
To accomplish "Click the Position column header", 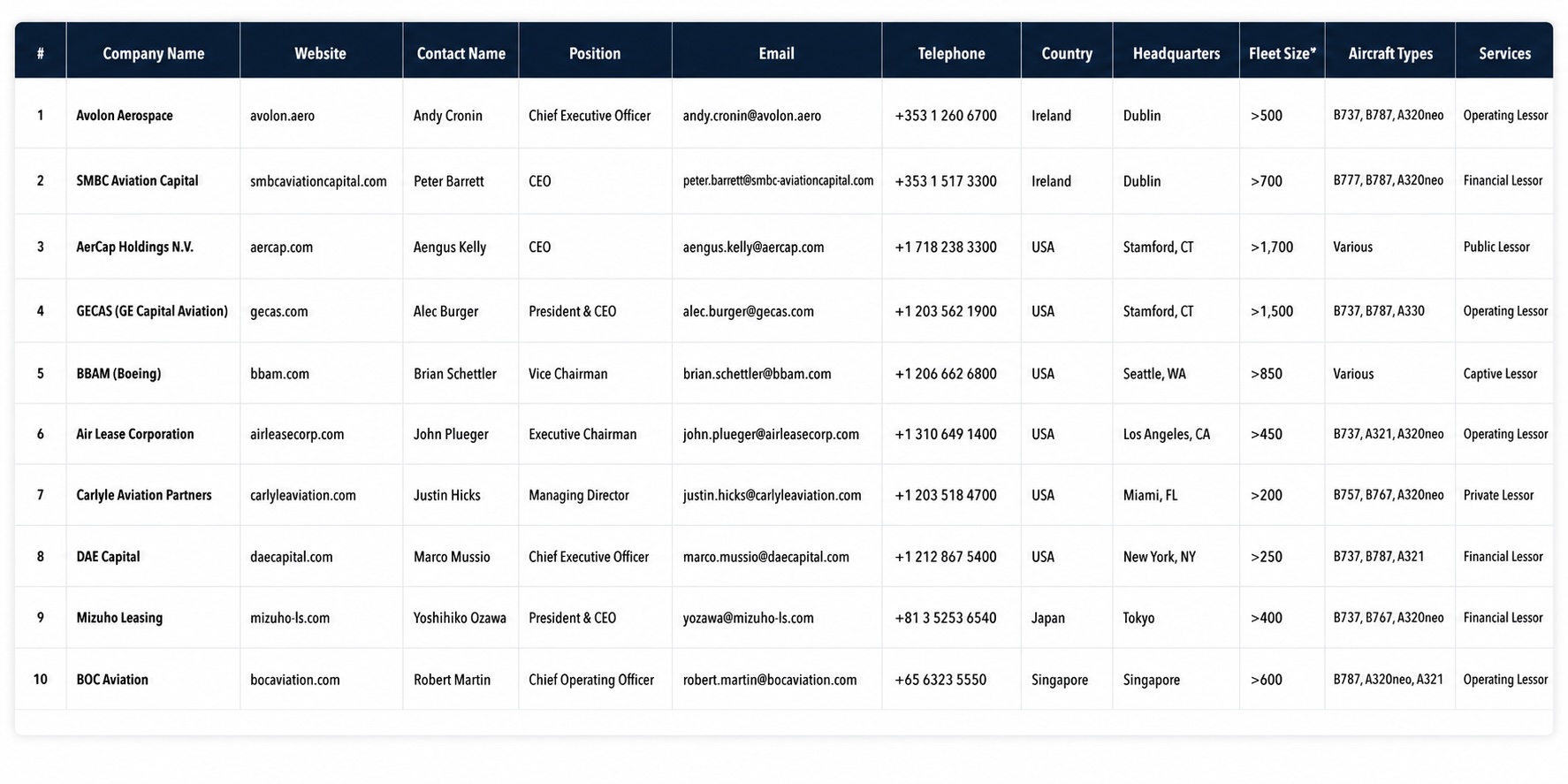I will click(595, 53).
